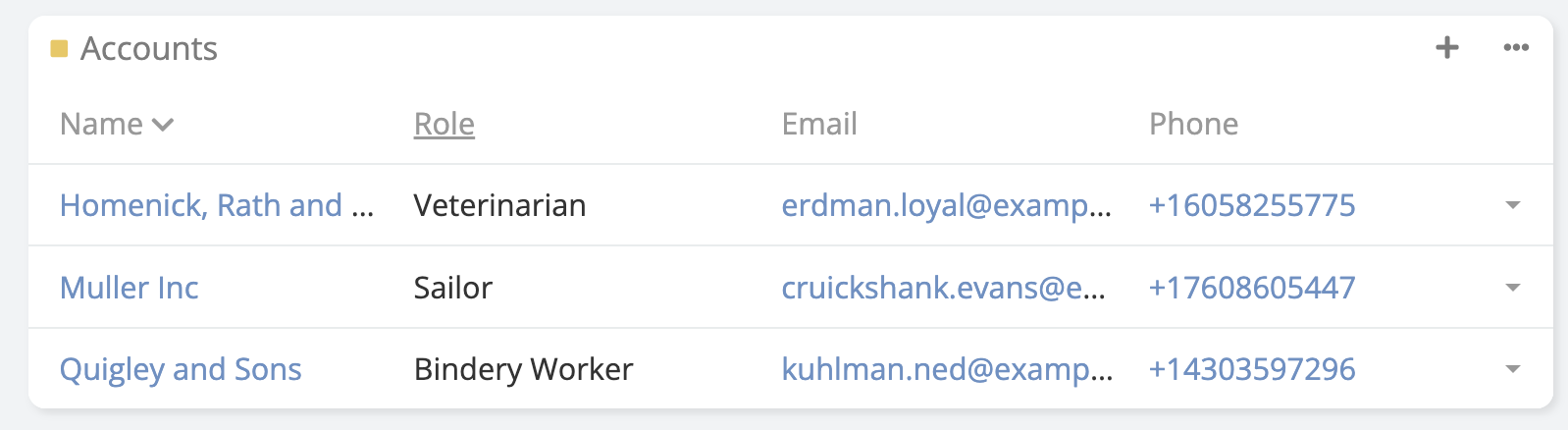
Task: Send email to kuhlman.ned address
Action: pos(946,369)
